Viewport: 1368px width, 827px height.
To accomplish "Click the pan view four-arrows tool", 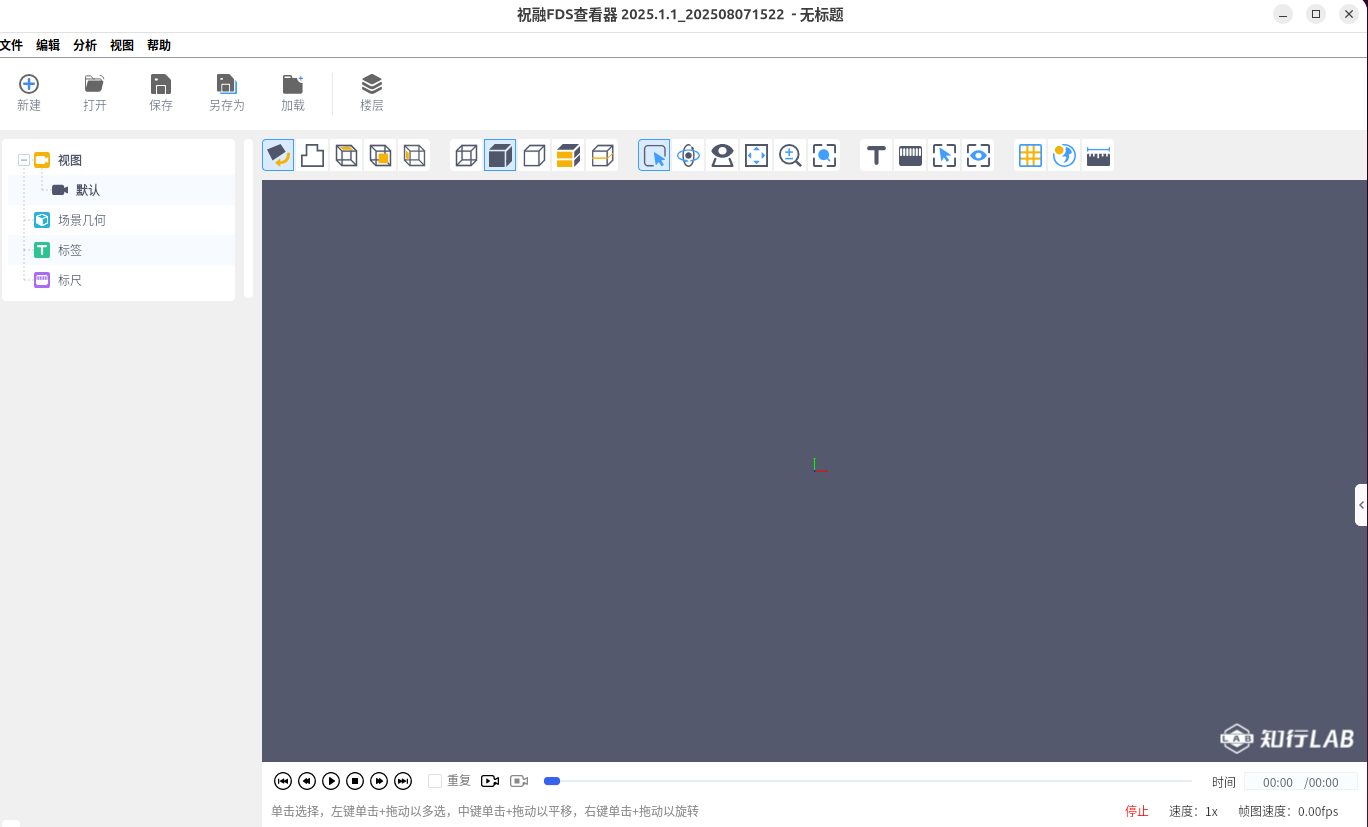I will point(756,155).
